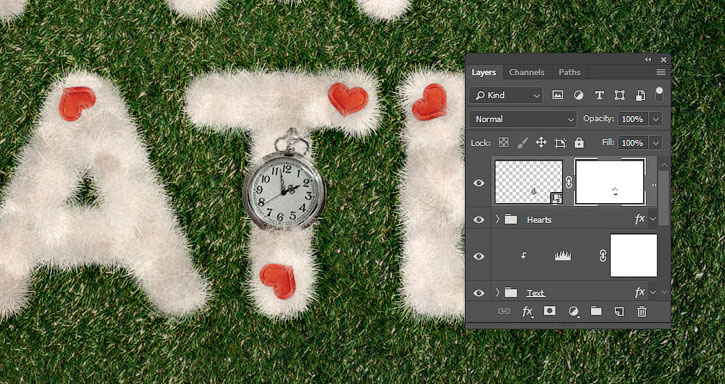This screenshot has width=725, height=384.
Task: Add a layer style fx button
Action: (527, 312)
